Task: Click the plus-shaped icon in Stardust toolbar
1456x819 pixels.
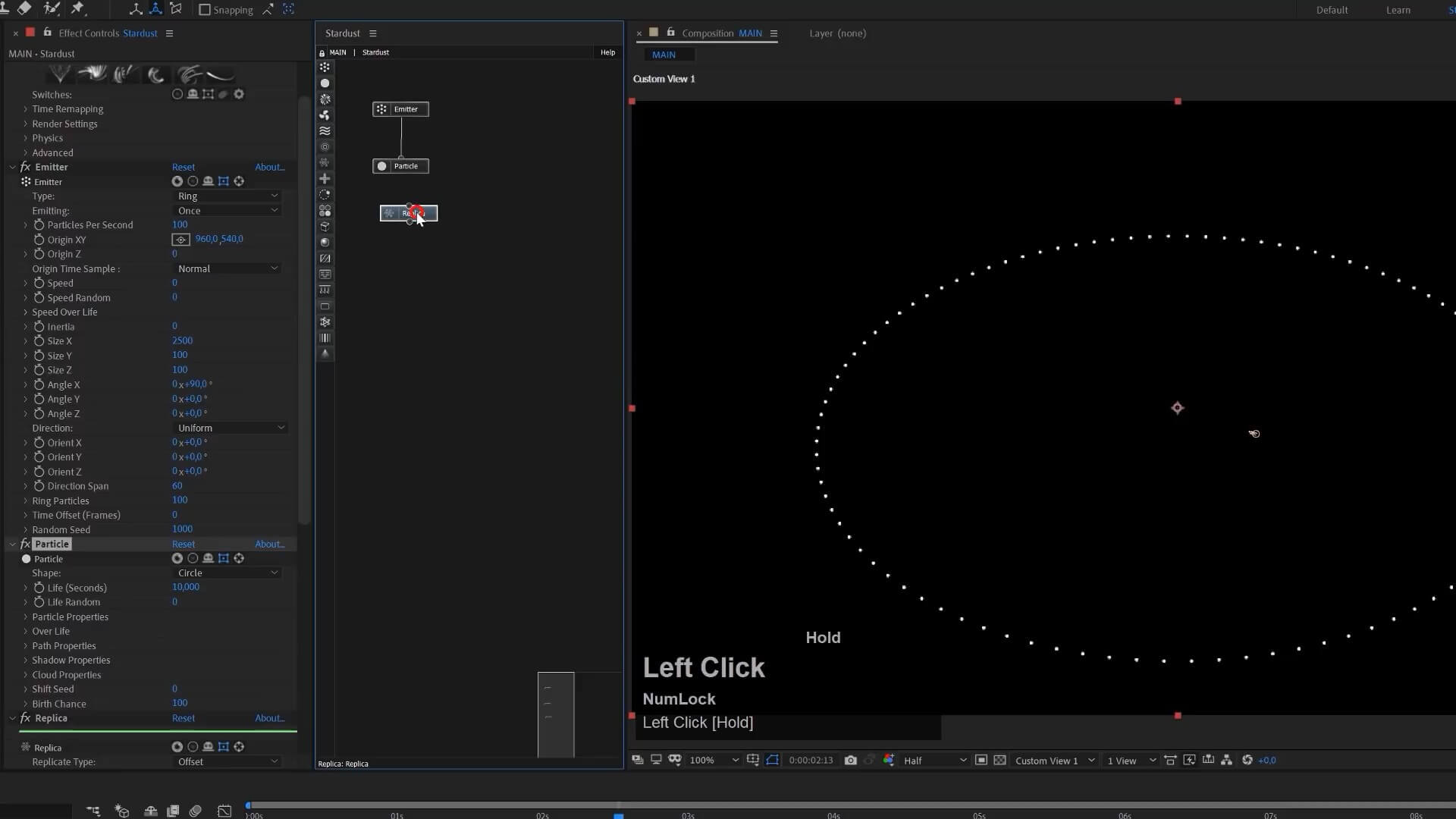Action: [x=325, y=178]
